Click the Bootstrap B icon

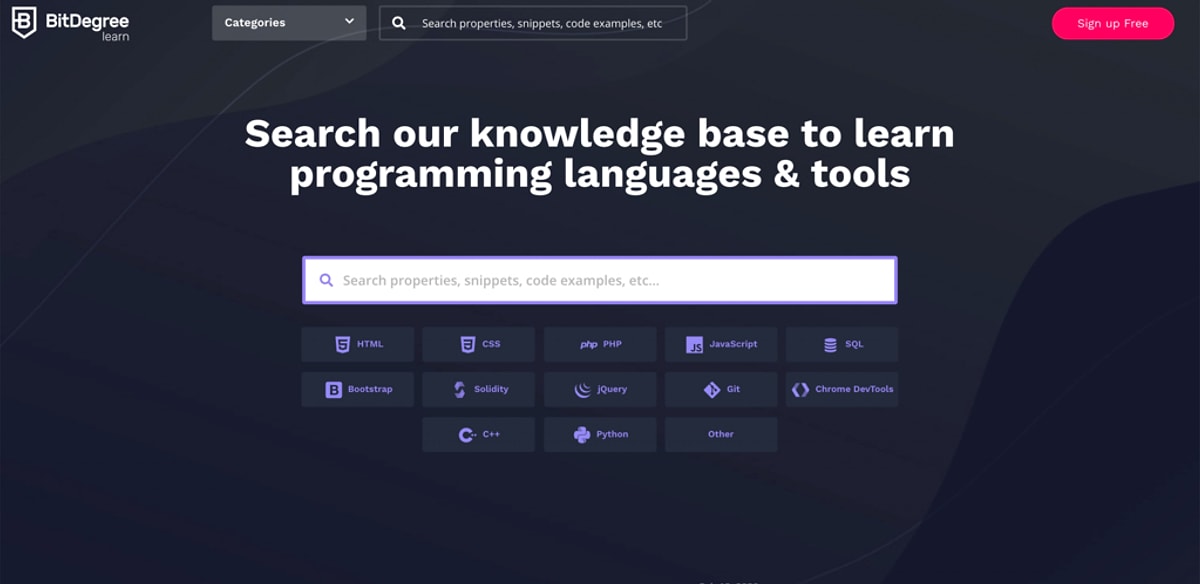334,390
